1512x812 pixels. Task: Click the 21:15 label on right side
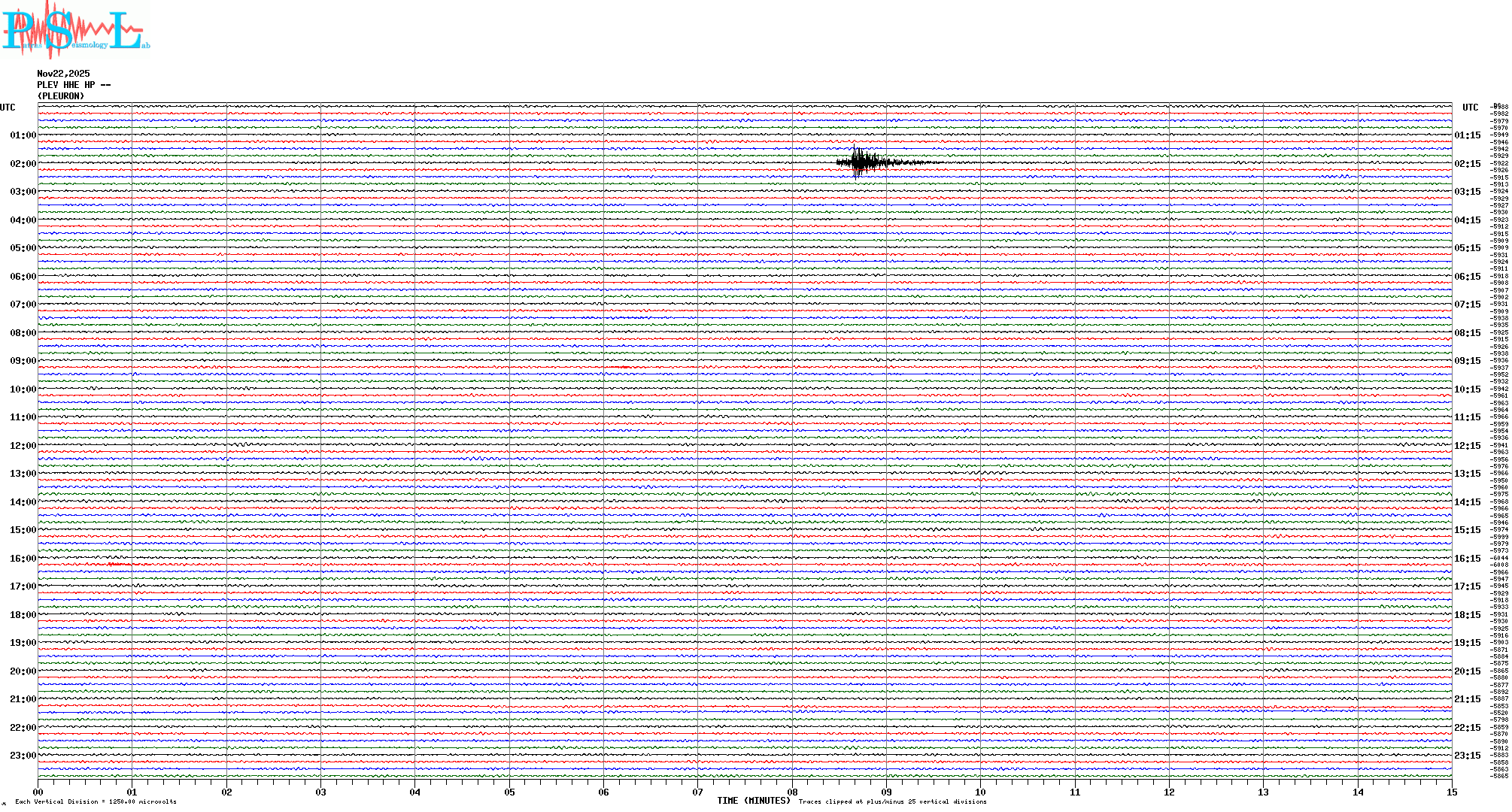point(1467,699)
